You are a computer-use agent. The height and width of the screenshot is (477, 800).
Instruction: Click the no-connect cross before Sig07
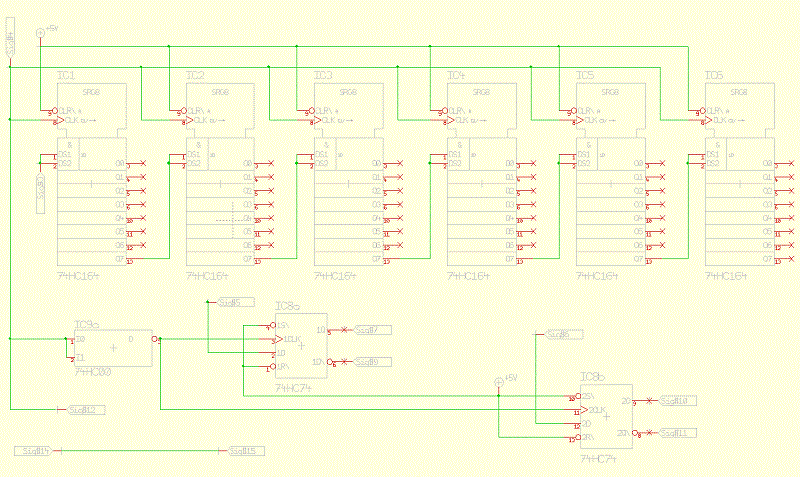(x=344, y=330)
